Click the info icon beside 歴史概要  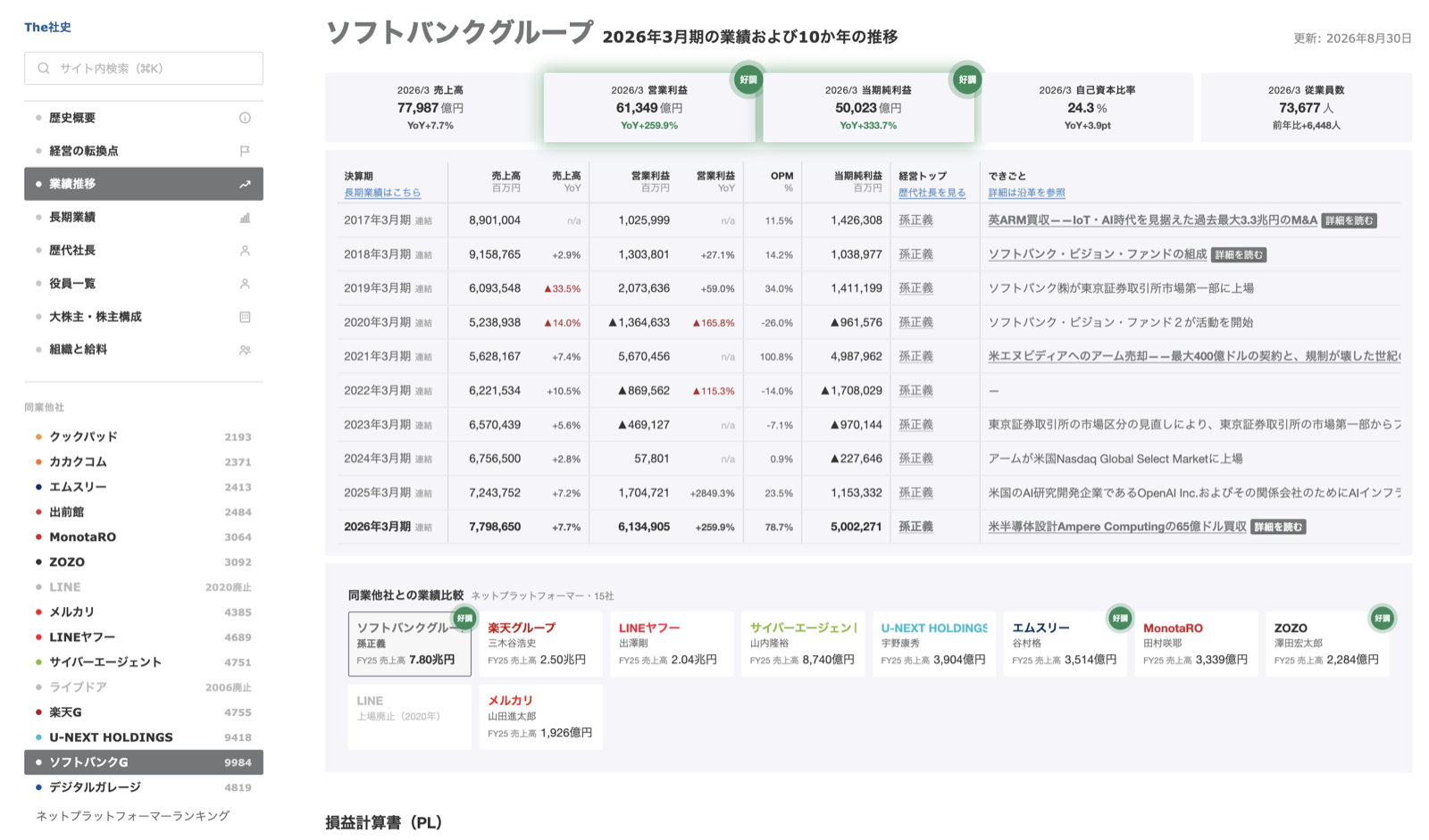coord(245,118)
